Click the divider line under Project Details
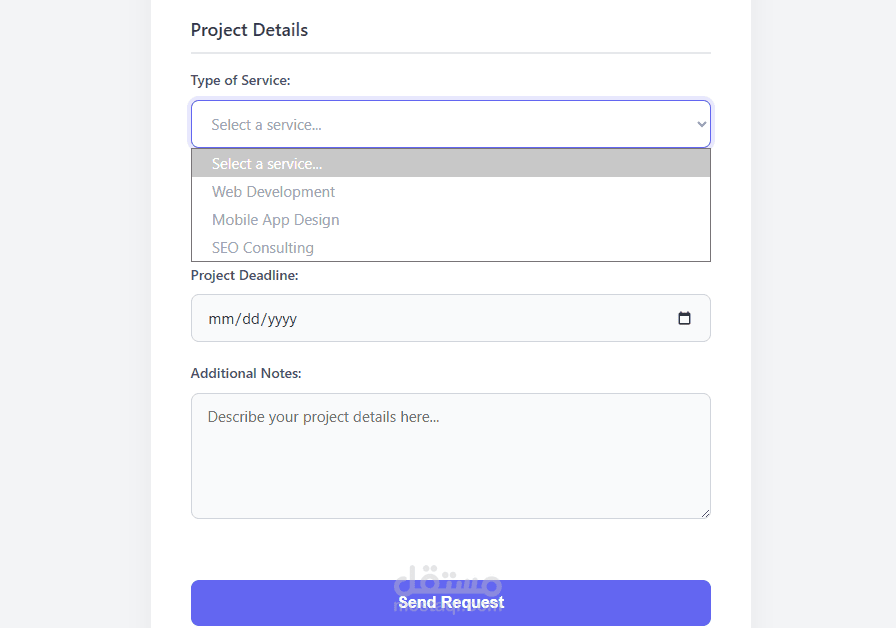Viewport: 896px width, 628px height. (x=450, y=53)
